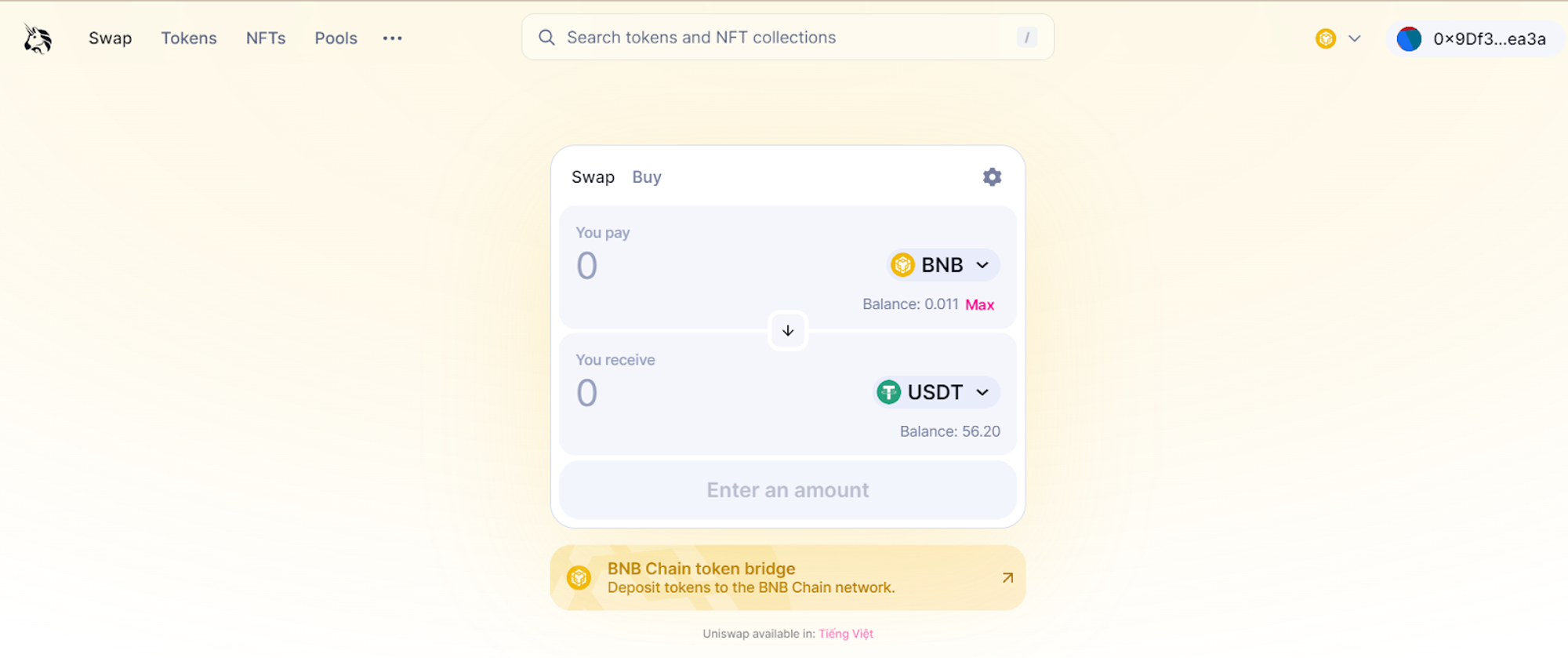Switch to the Buy tab
Screen dimensions: 1568x658
point(647,177)
